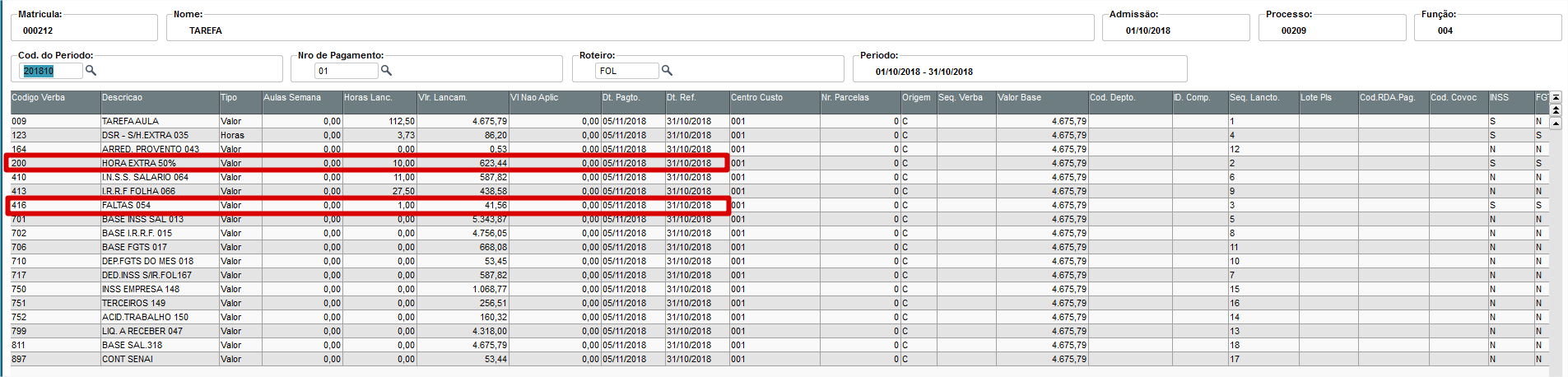Viewport: 1568px width, 377px height.
Task: Select row FALTAS 054
Action: 779,205
